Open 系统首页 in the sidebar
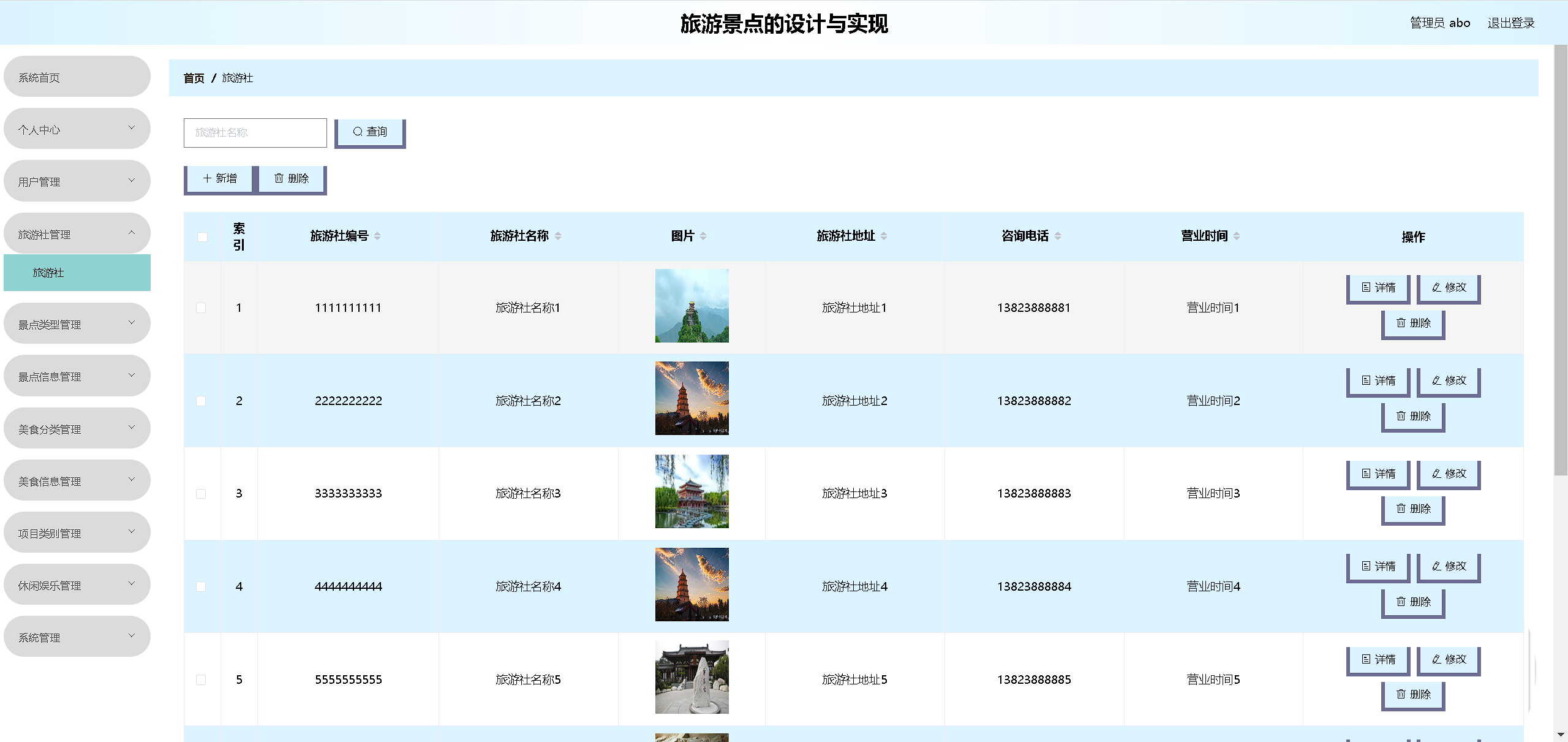This screenshot has width=1568, height=742. click(77, 77)
